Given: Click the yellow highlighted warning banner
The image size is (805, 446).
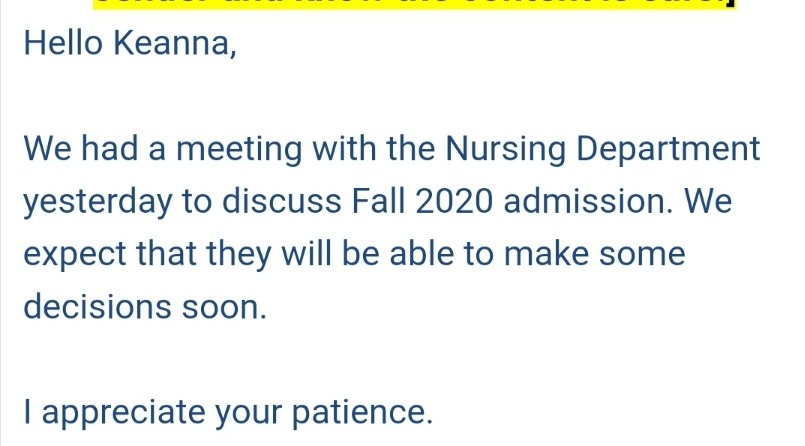Looking at the screenshot, I should coord(416,4).
